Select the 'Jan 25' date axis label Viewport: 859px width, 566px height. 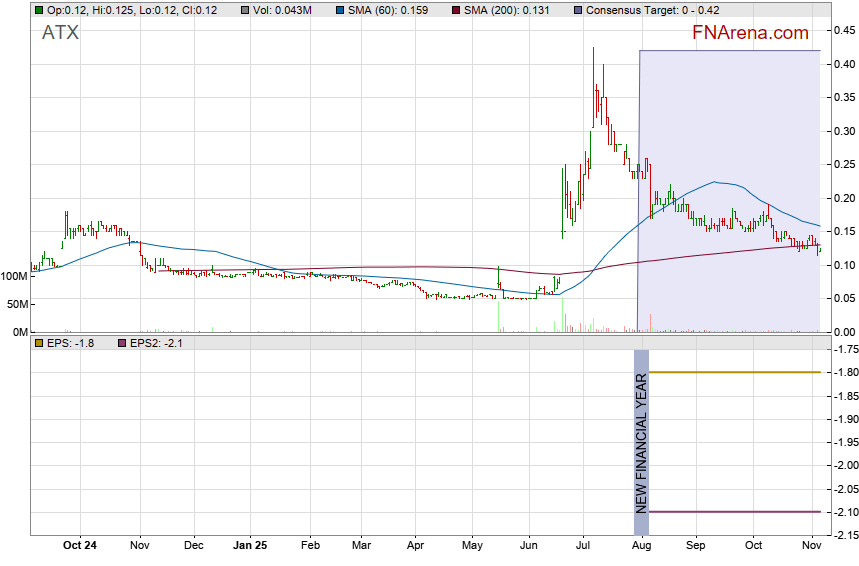click(250, 545)
